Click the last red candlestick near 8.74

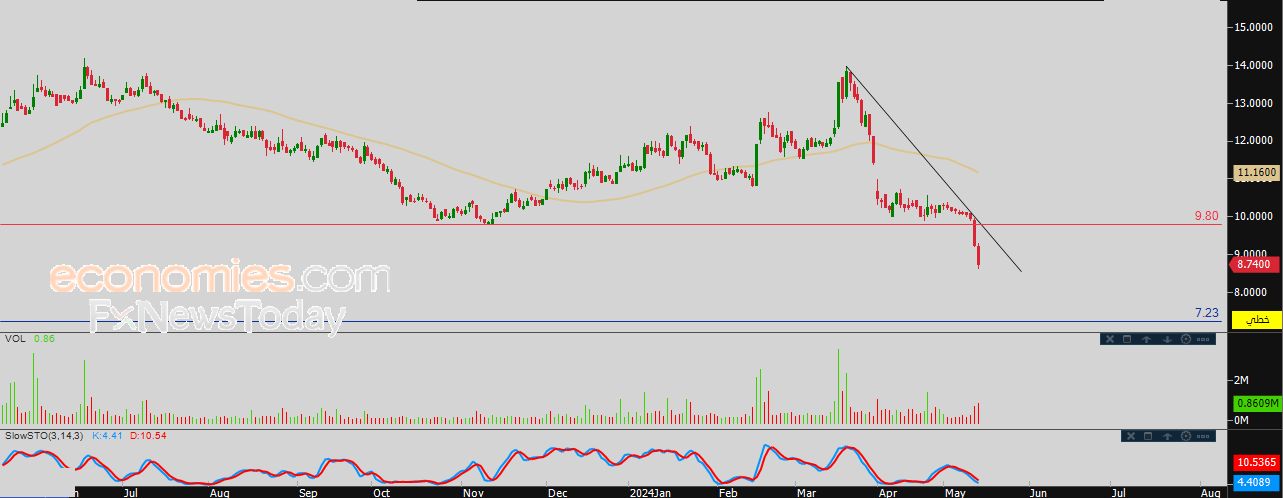978,257
